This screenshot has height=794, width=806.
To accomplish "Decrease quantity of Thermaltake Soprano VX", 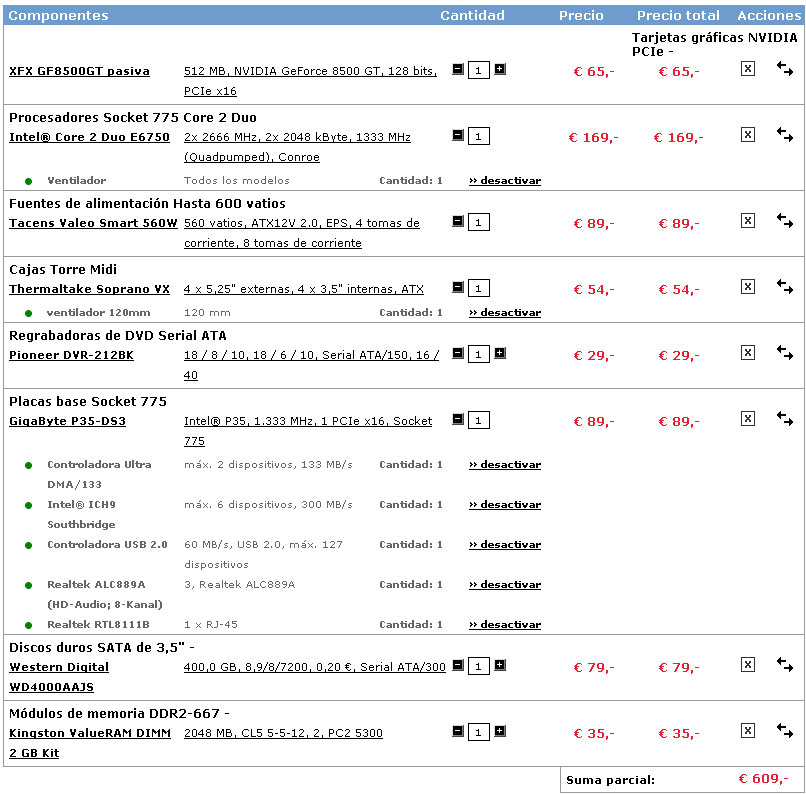I will point(458,287).
